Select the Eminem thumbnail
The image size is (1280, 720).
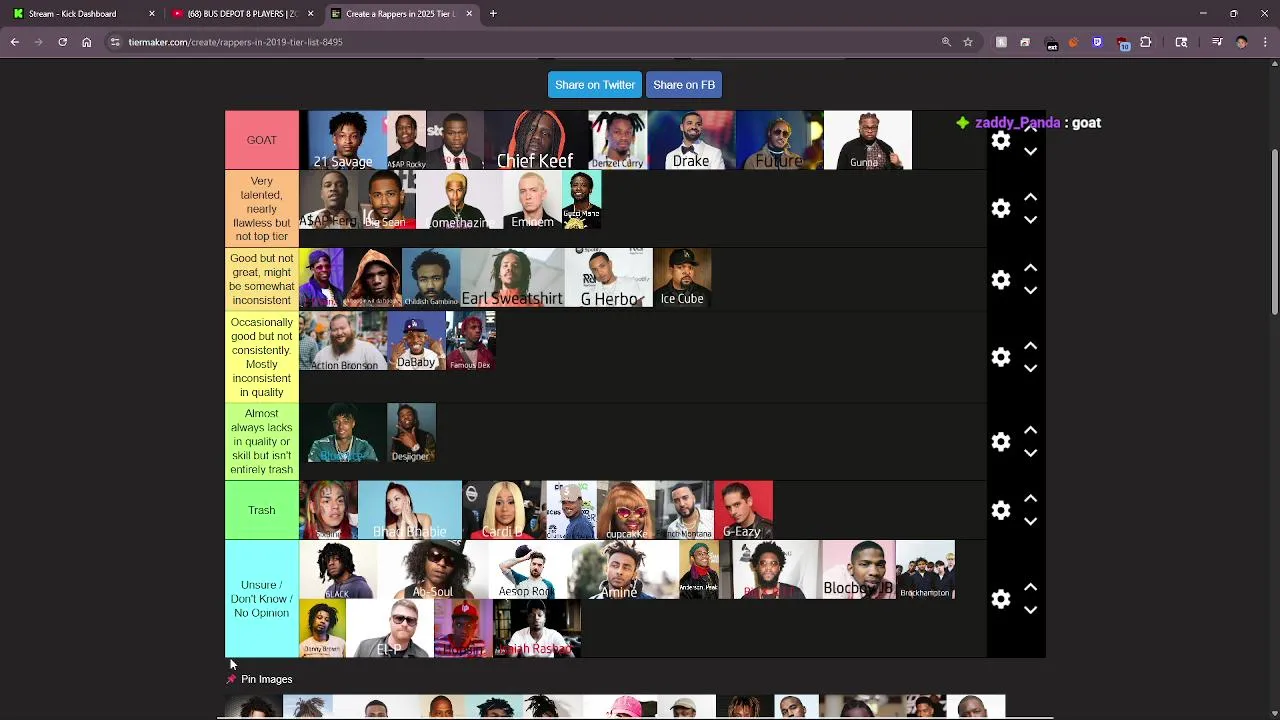click(x=532, y=199)
